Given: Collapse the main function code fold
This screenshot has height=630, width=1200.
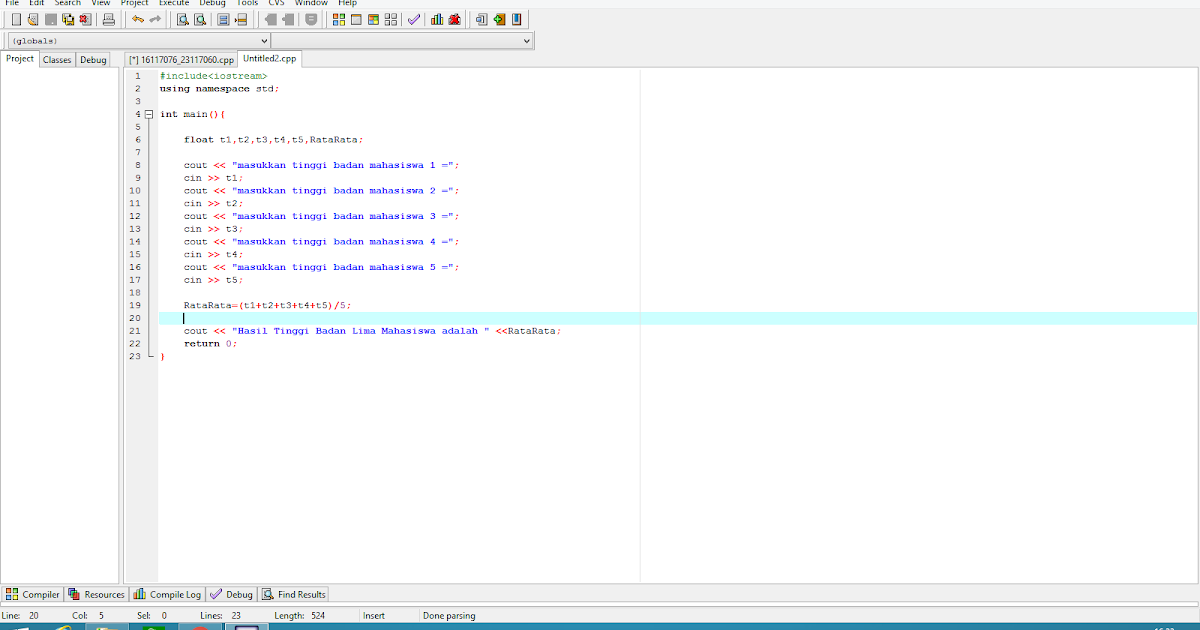Looking at the screenshot, I should coord(148,114).
